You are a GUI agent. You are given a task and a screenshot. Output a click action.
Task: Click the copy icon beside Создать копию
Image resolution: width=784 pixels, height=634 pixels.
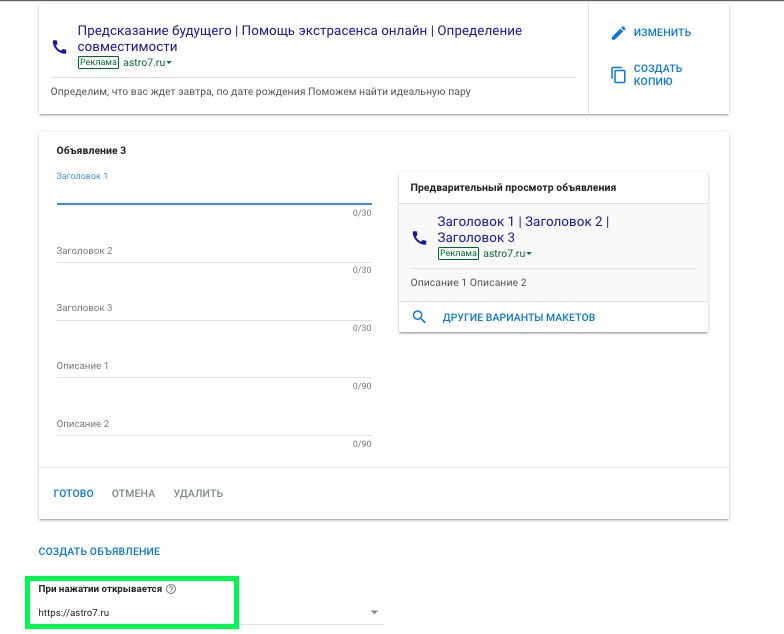click(618, 75)
